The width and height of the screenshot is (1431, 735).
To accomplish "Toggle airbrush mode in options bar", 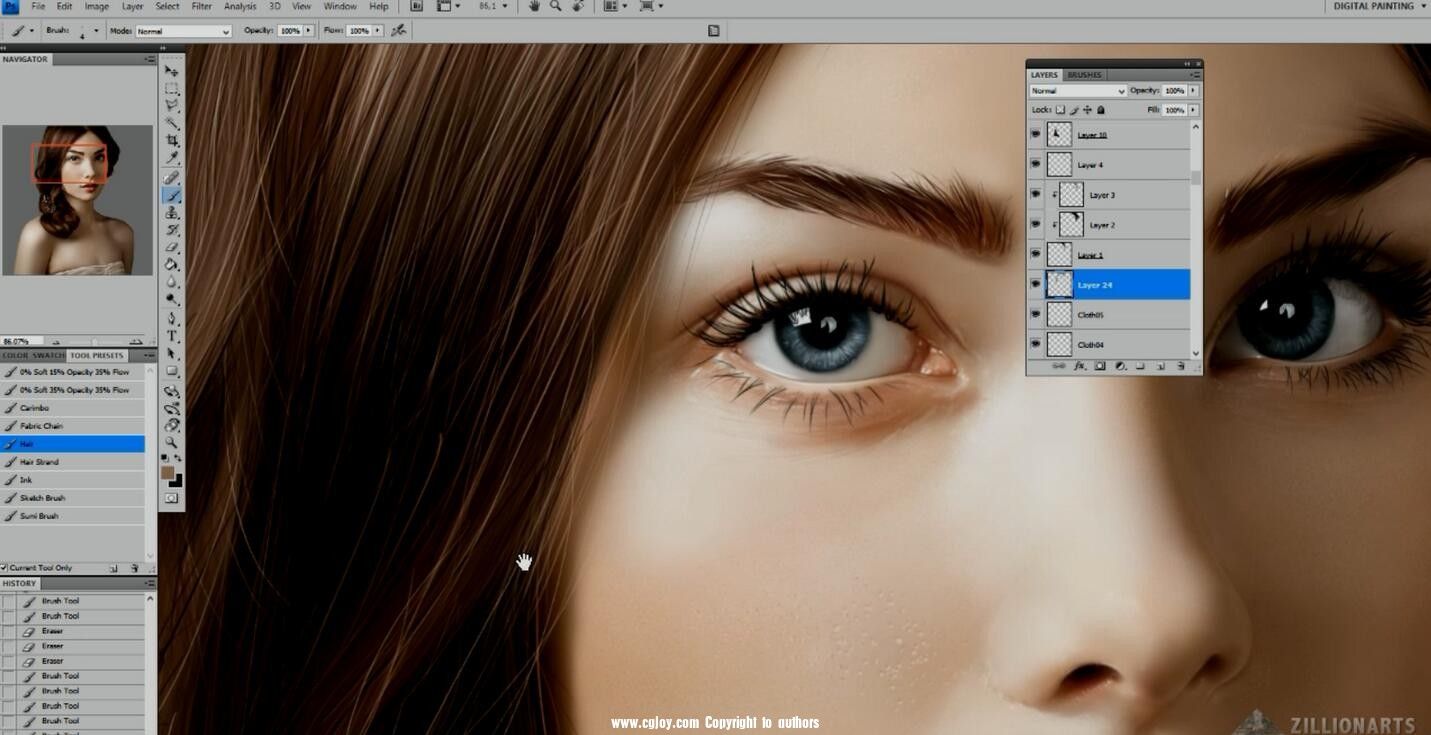I will coord(399,30).
